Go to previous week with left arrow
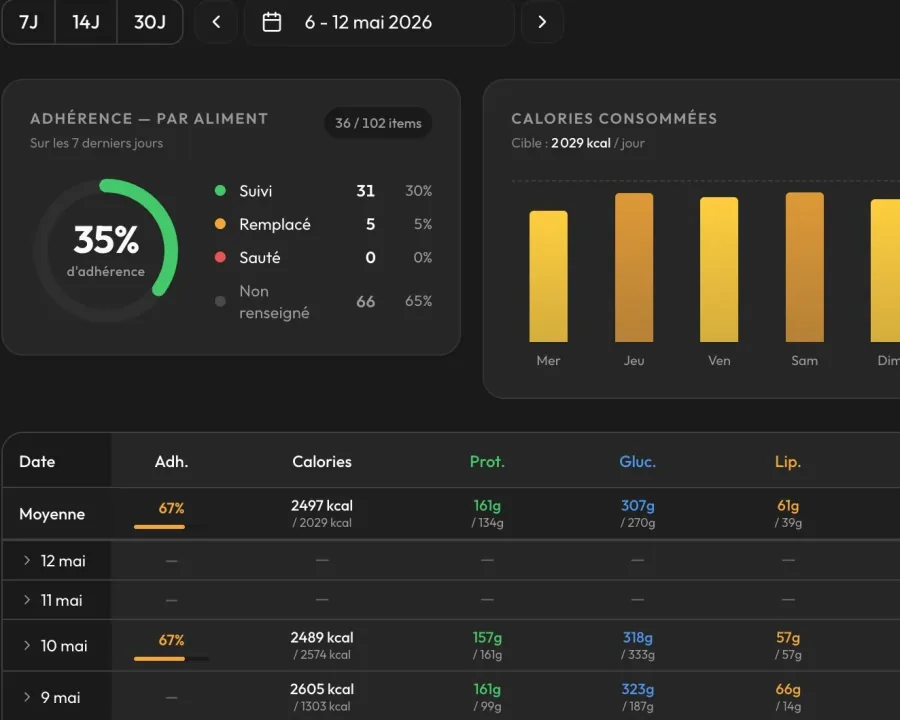The height and width of the screenshot is (720, 900). (x=216, y=22)
